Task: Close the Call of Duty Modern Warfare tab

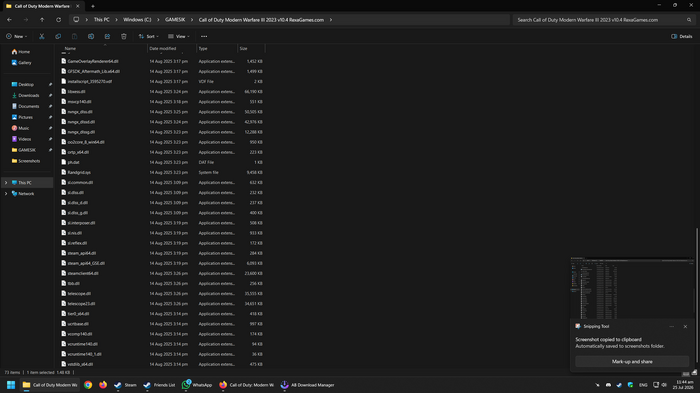Action: pos(78,6)
